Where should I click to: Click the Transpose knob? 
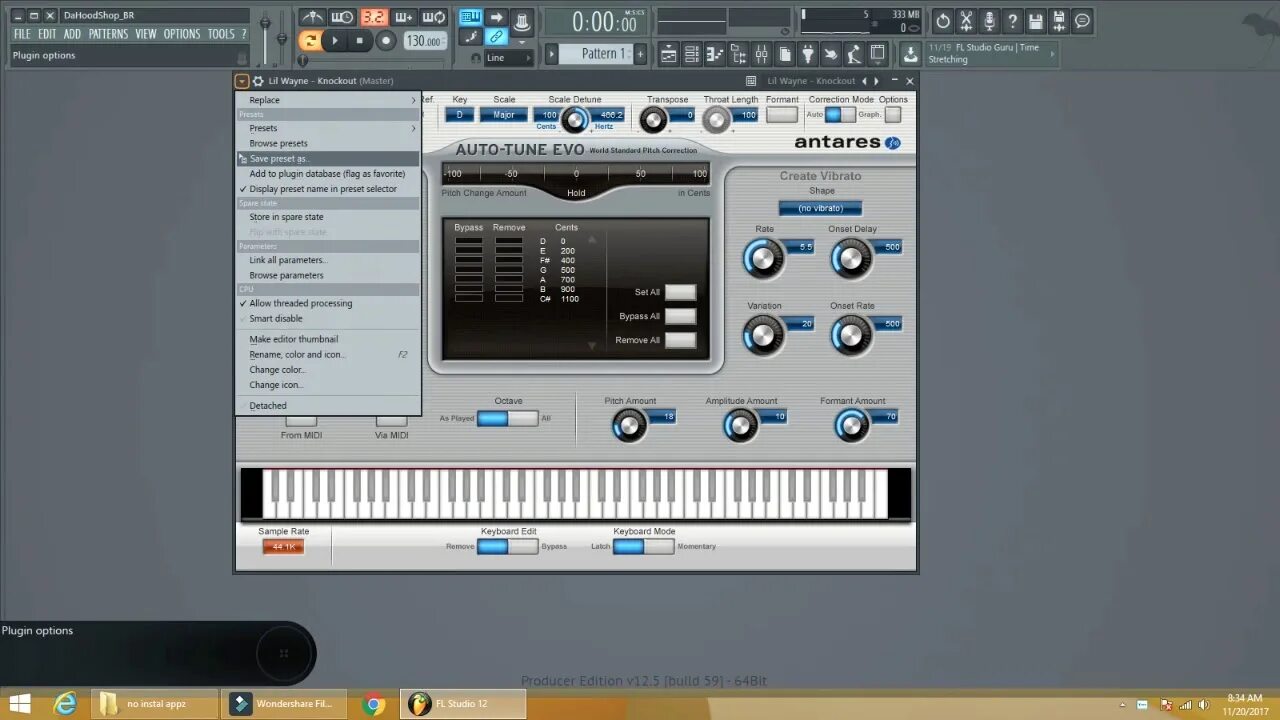[x=653, y=120]
